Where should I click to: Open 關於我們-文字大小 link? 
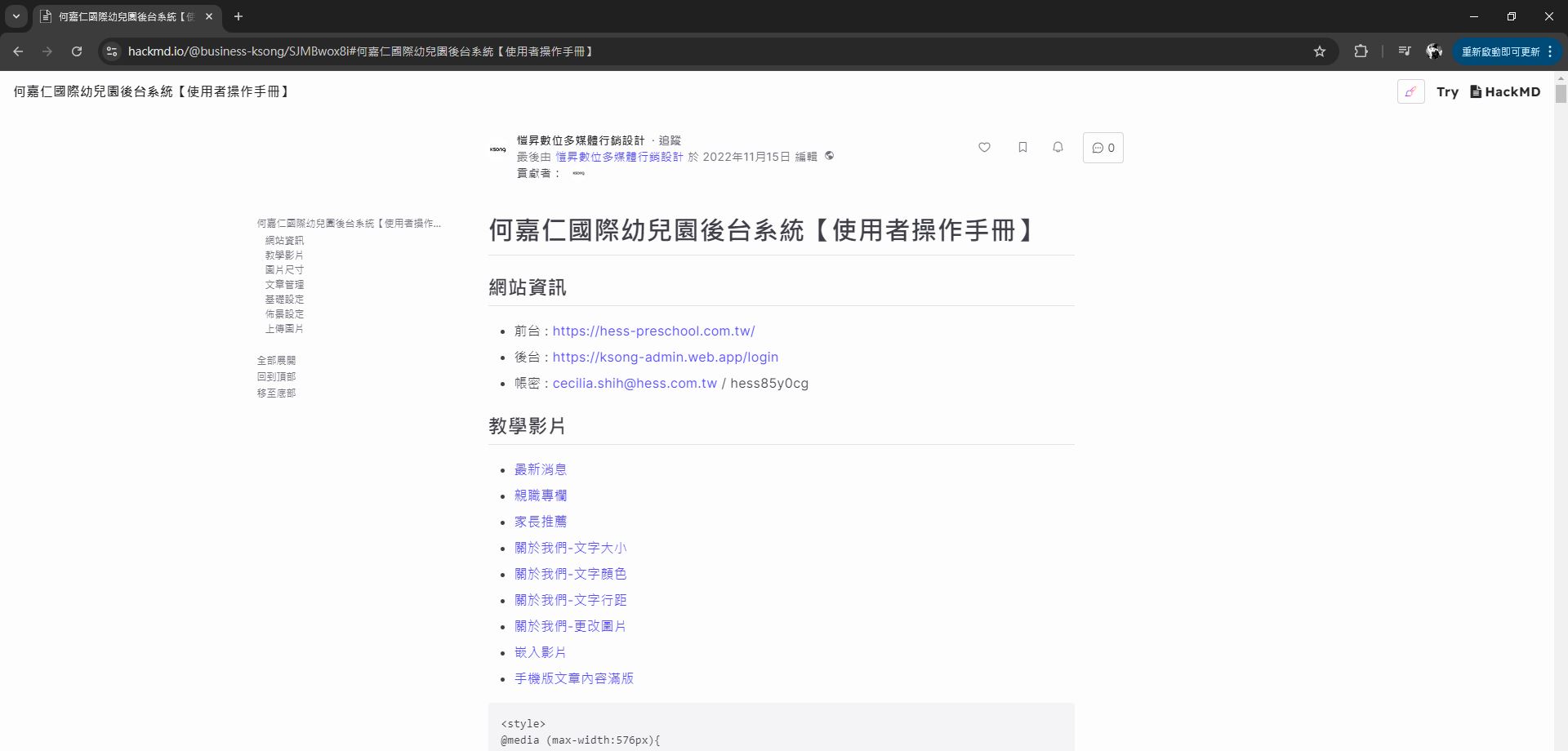pos(570,548)
